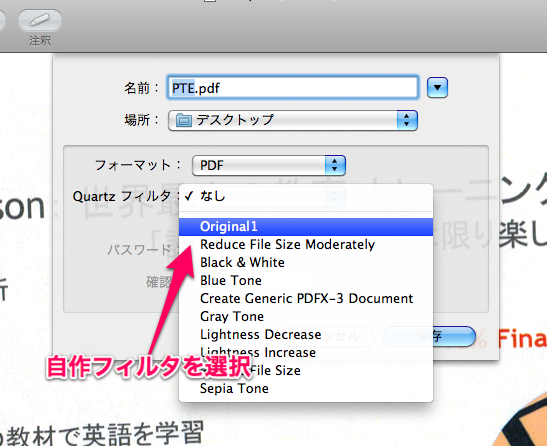This screenshot has height=446, width=547.
Task: Open the PDF format dropdown
Action: [269, 165]
